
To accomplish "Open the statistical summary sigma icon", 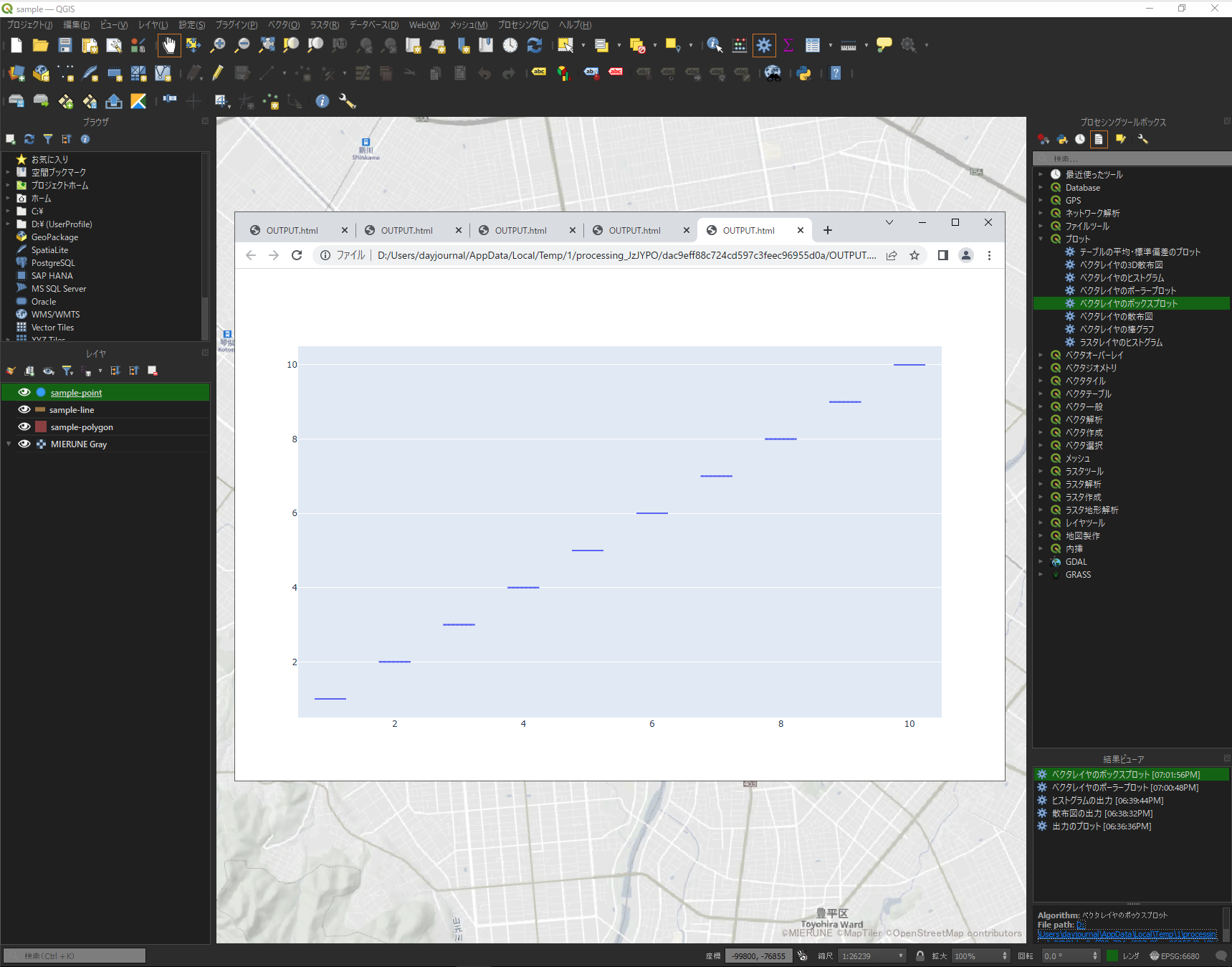I will 788,45.
